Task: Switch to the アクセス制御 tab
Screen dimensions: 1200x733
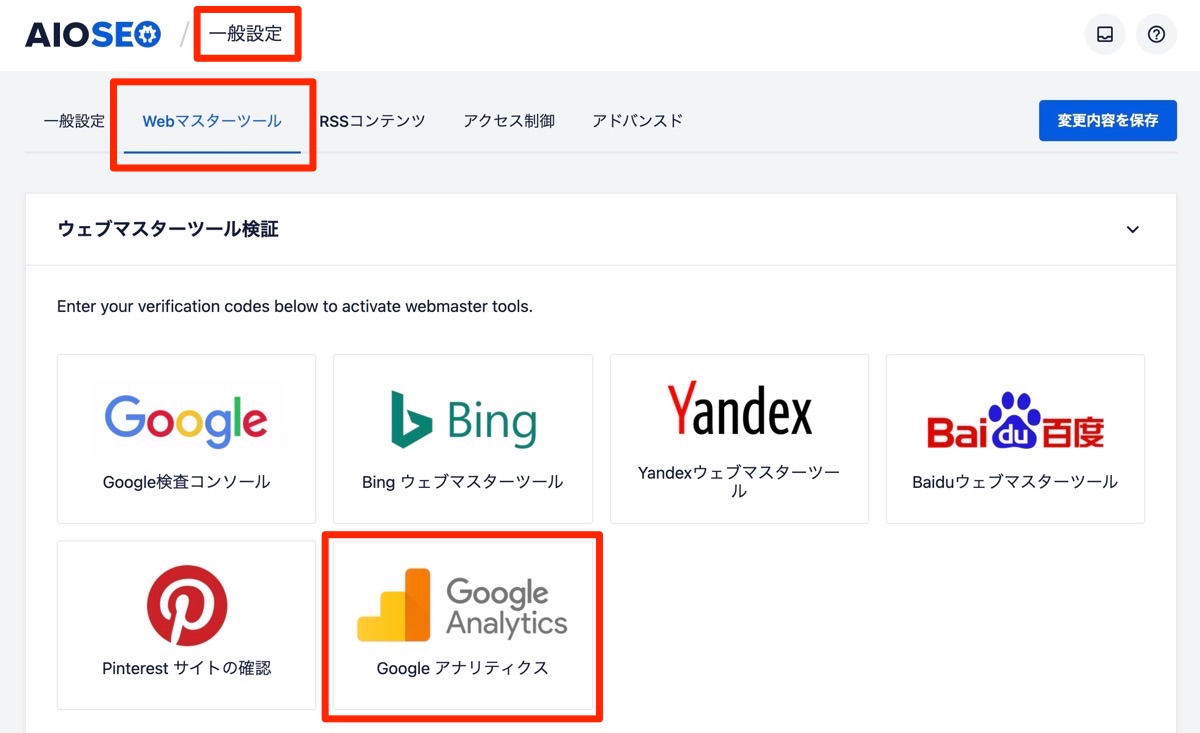Action: coord(509,121)
